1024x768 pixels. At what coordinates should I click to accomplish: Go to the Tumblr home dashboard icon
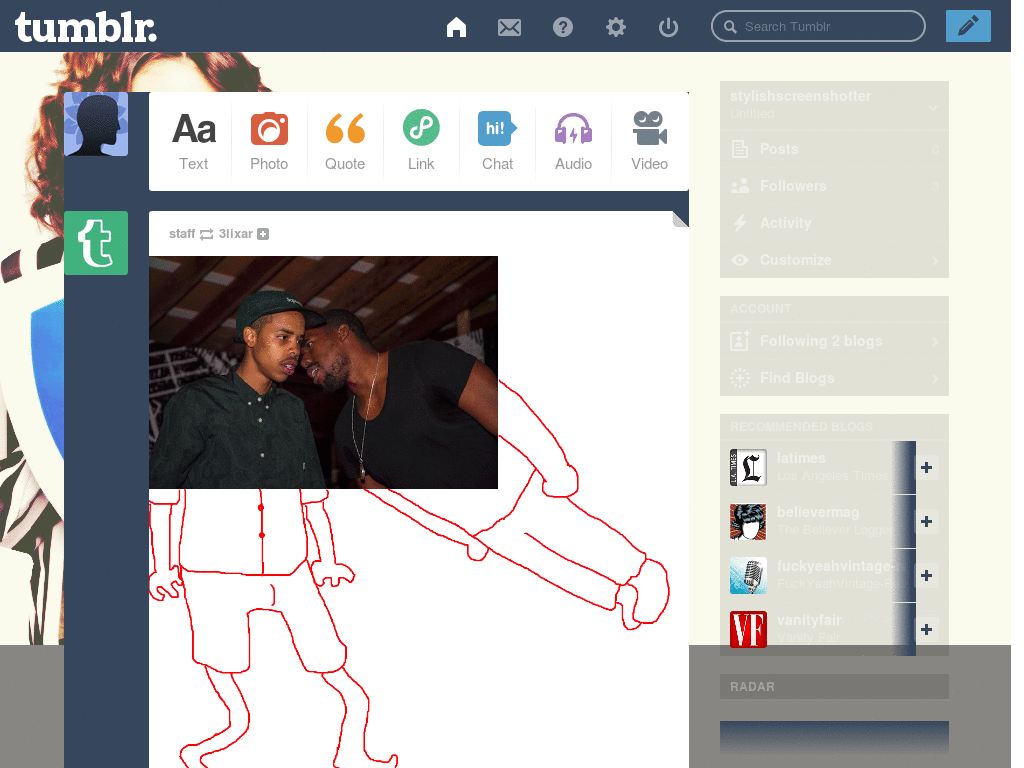[x=456, y=27]
